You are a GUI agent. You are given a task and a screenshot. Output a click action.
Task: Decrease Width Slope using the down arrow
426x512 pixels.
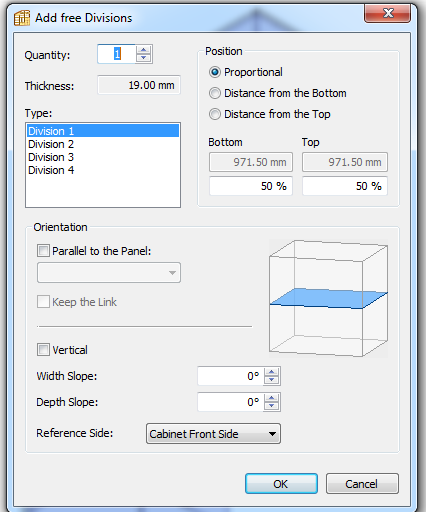(272, 380)
